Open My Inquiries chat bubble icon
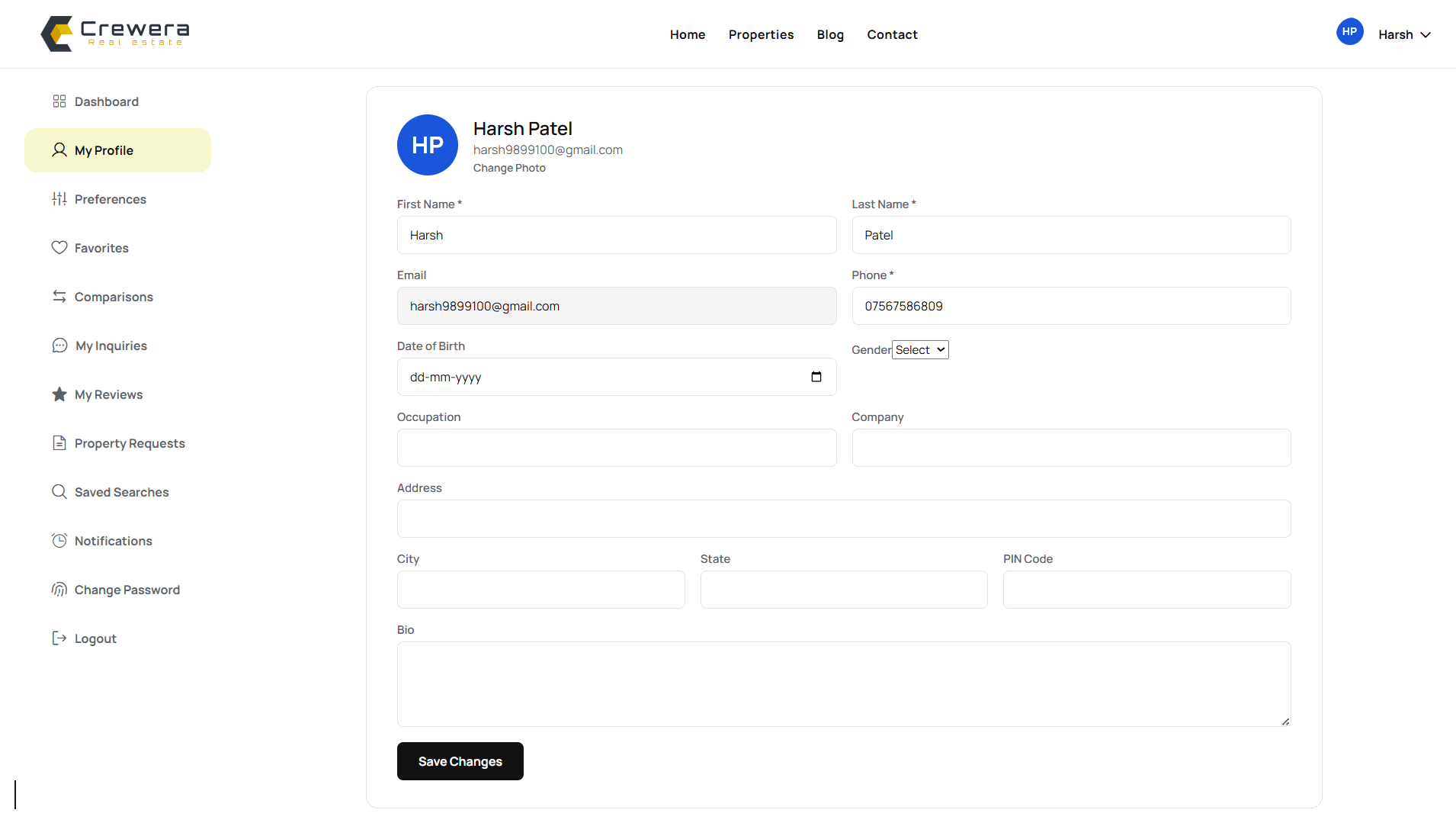This screenshot has height=823, width=1456. pyautogui.click(x=59, y=346)
